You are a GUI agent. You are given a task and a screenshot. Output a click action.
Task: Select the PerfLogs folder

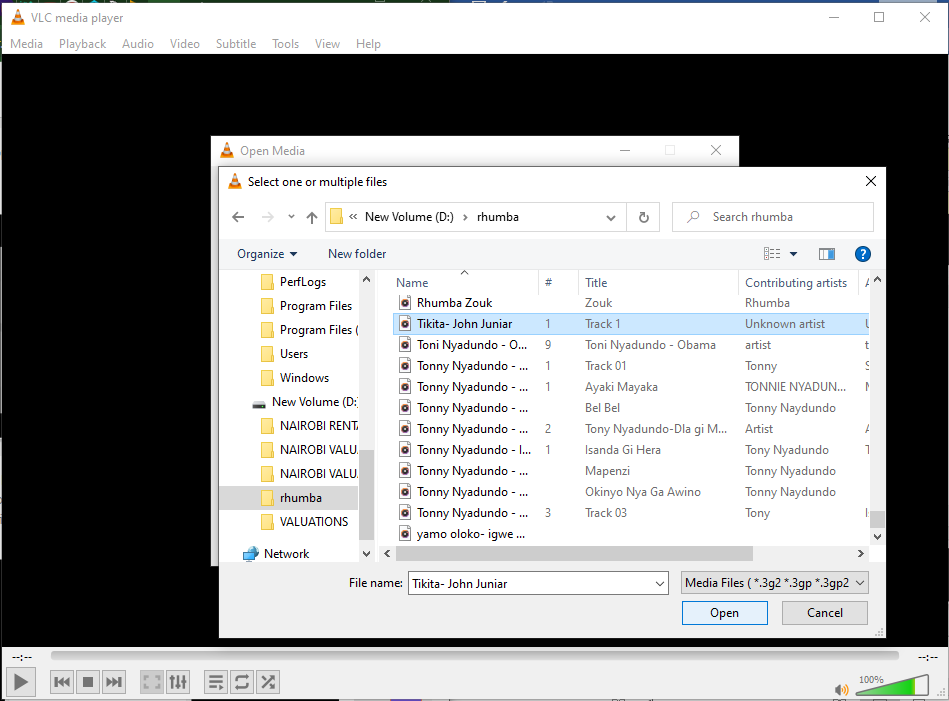click(303, 281)
